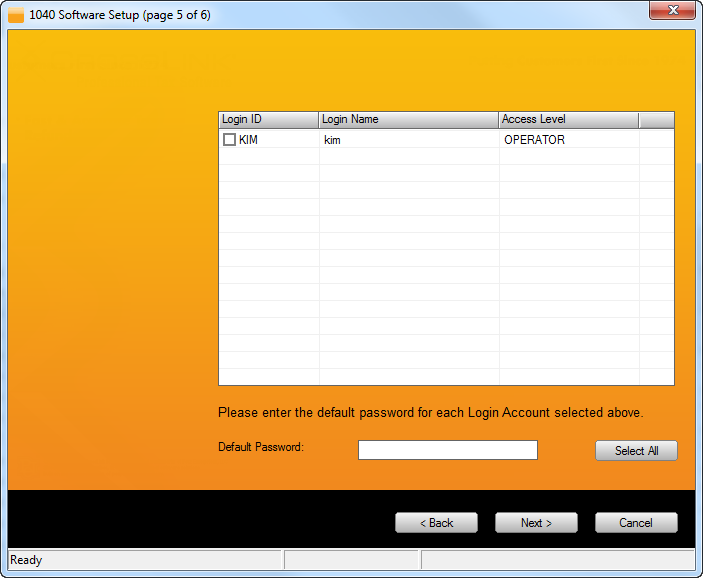
Task: Close the 1040 Software Setup window
Action: (x=672, y=12)
